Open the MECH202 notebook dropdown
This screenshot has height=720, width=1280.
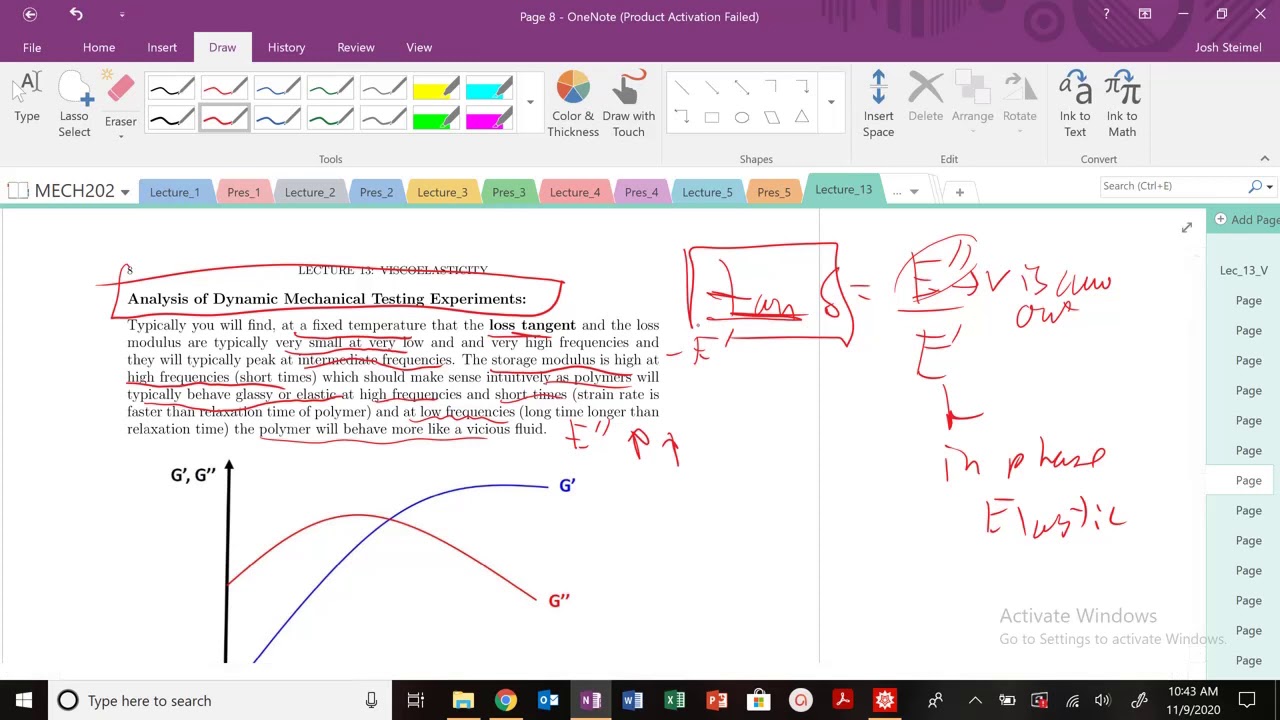[124, 191]
